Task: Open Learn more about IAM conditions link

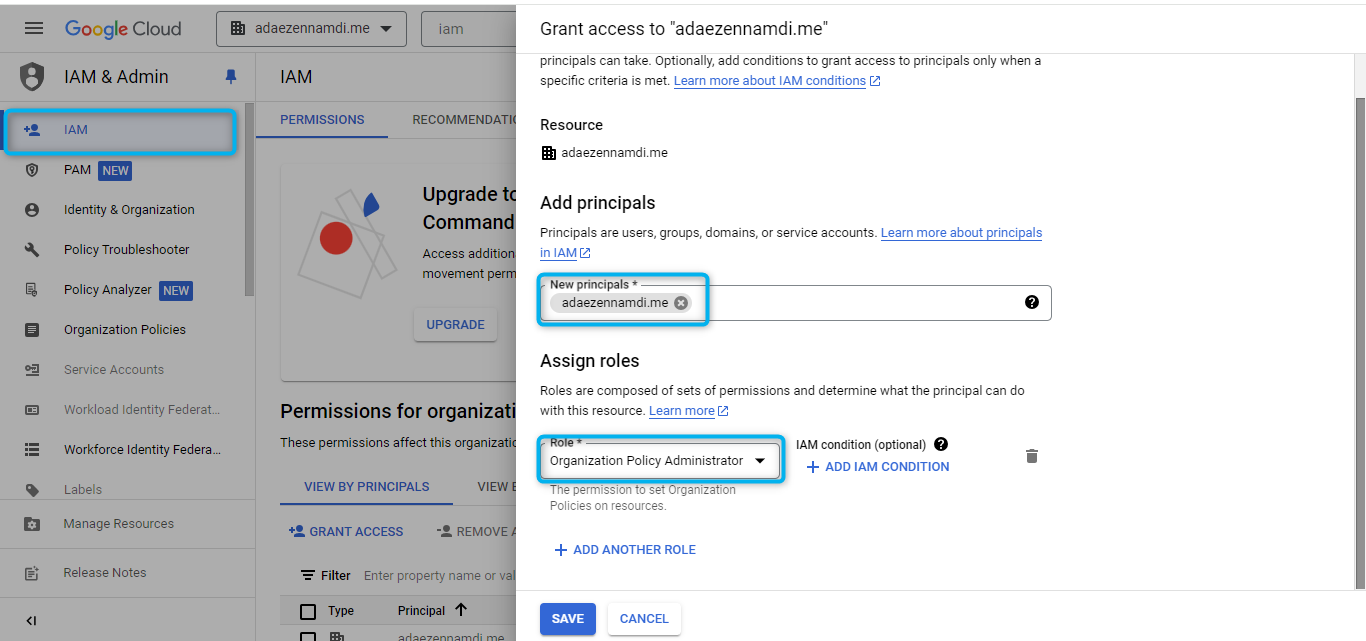Action: coord(770,81)
